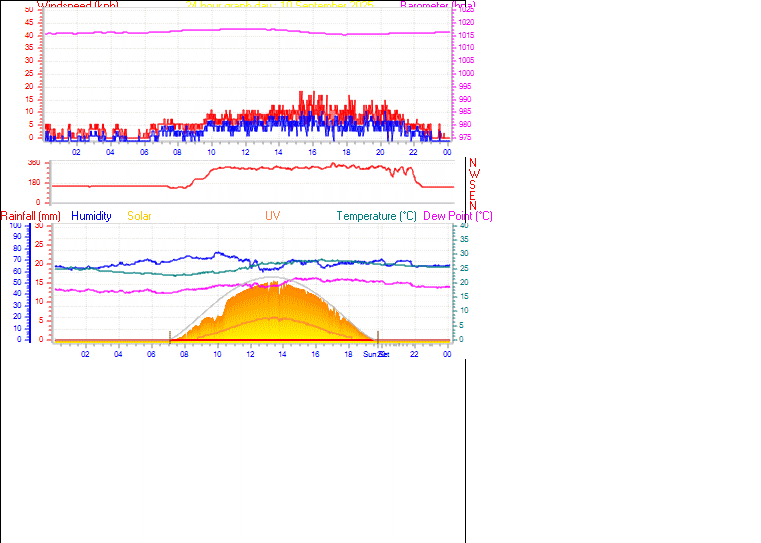Click the 12 hour tick on windspeed graph
Viewport: 761px width, 543px height.
pyautogui.click(x=244, y=151)
